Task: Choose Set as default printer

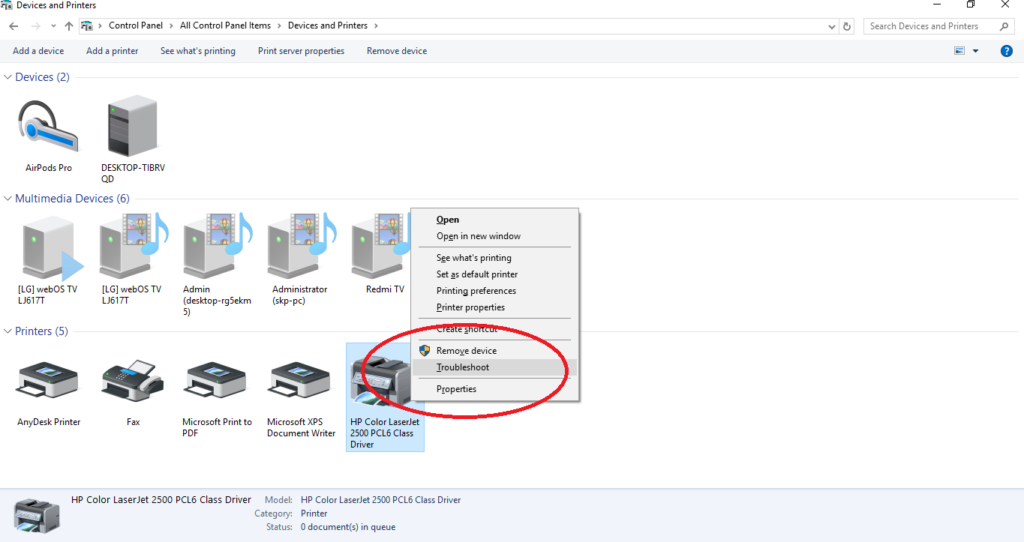Action: (477, 274)
